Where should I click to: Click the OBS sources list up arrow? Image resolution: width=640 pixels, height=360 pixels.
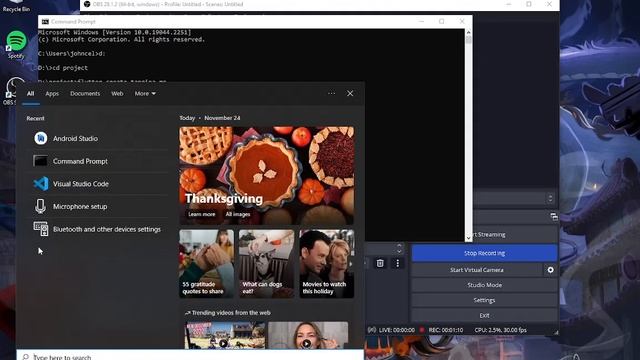399,245
